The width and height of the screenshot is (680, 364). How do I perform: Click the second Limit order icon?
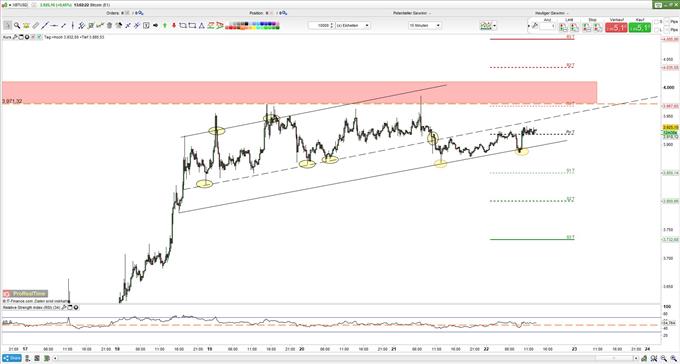pos(574,27)
